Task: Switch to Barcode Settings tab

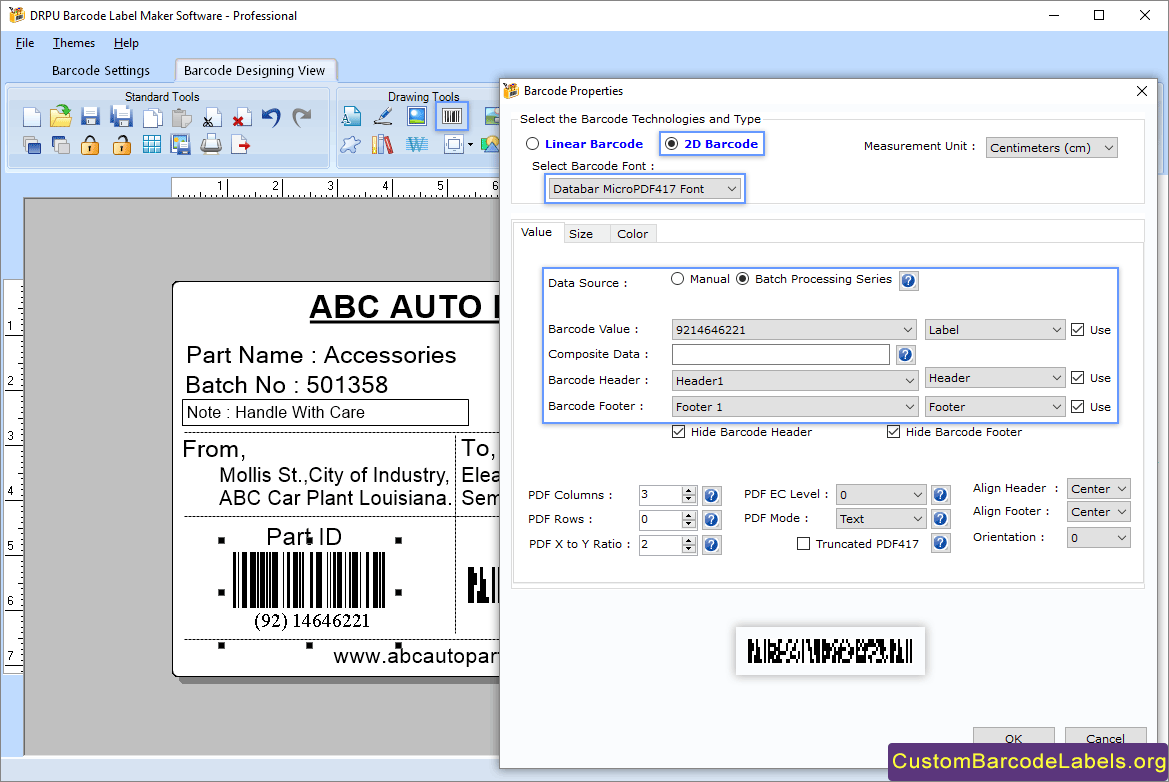Action: pyautogui.click(x=101, y=70)
